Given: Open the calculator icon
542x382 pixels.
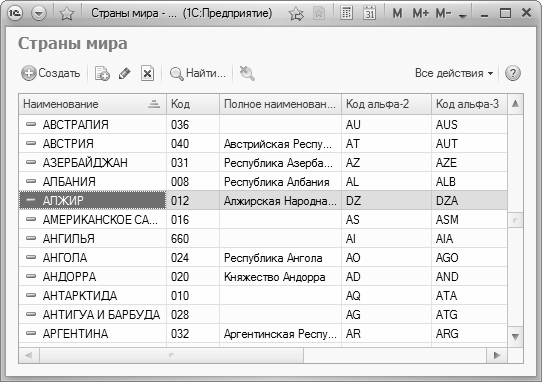Looking at the screenshot, I should coord(346,13).
